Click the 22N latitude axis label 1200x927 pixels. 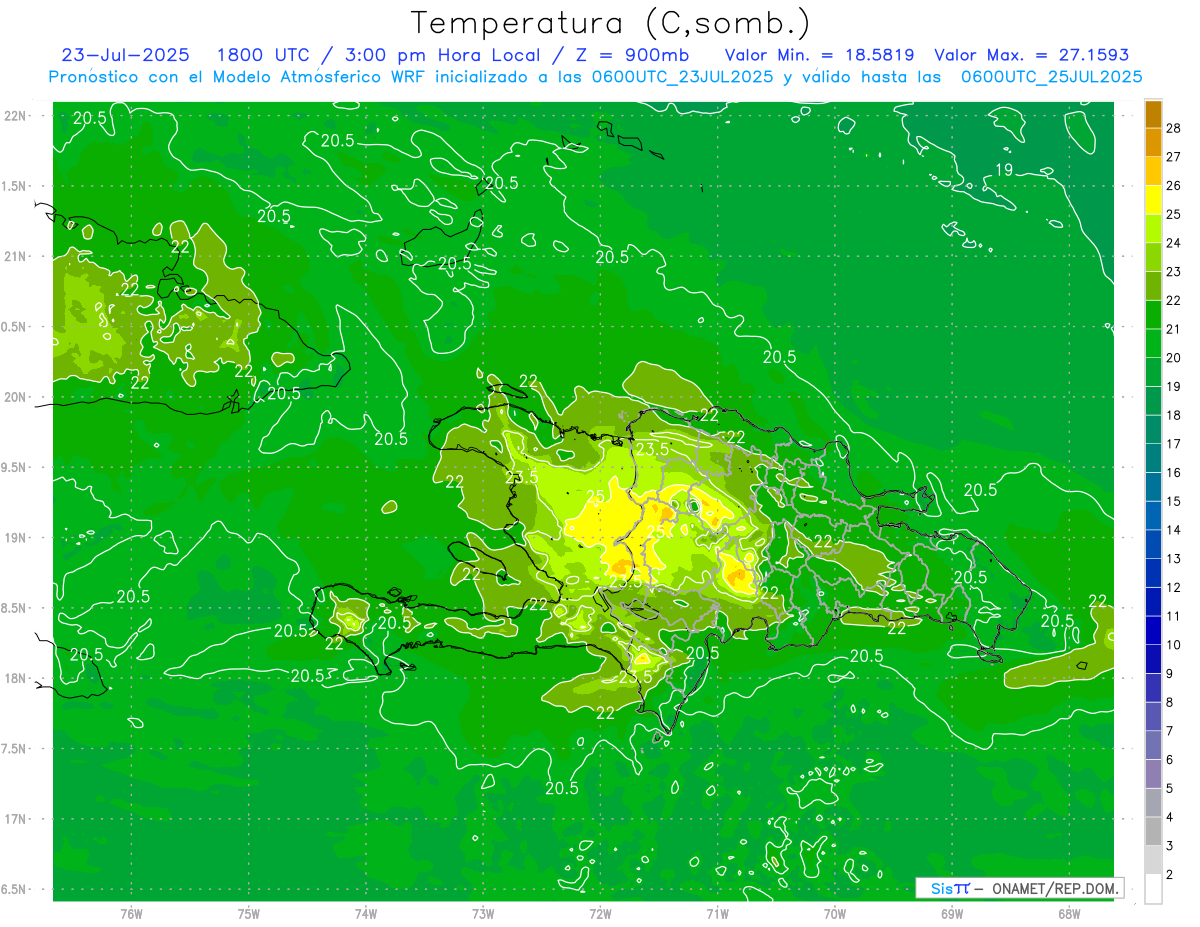click(15, 116)
